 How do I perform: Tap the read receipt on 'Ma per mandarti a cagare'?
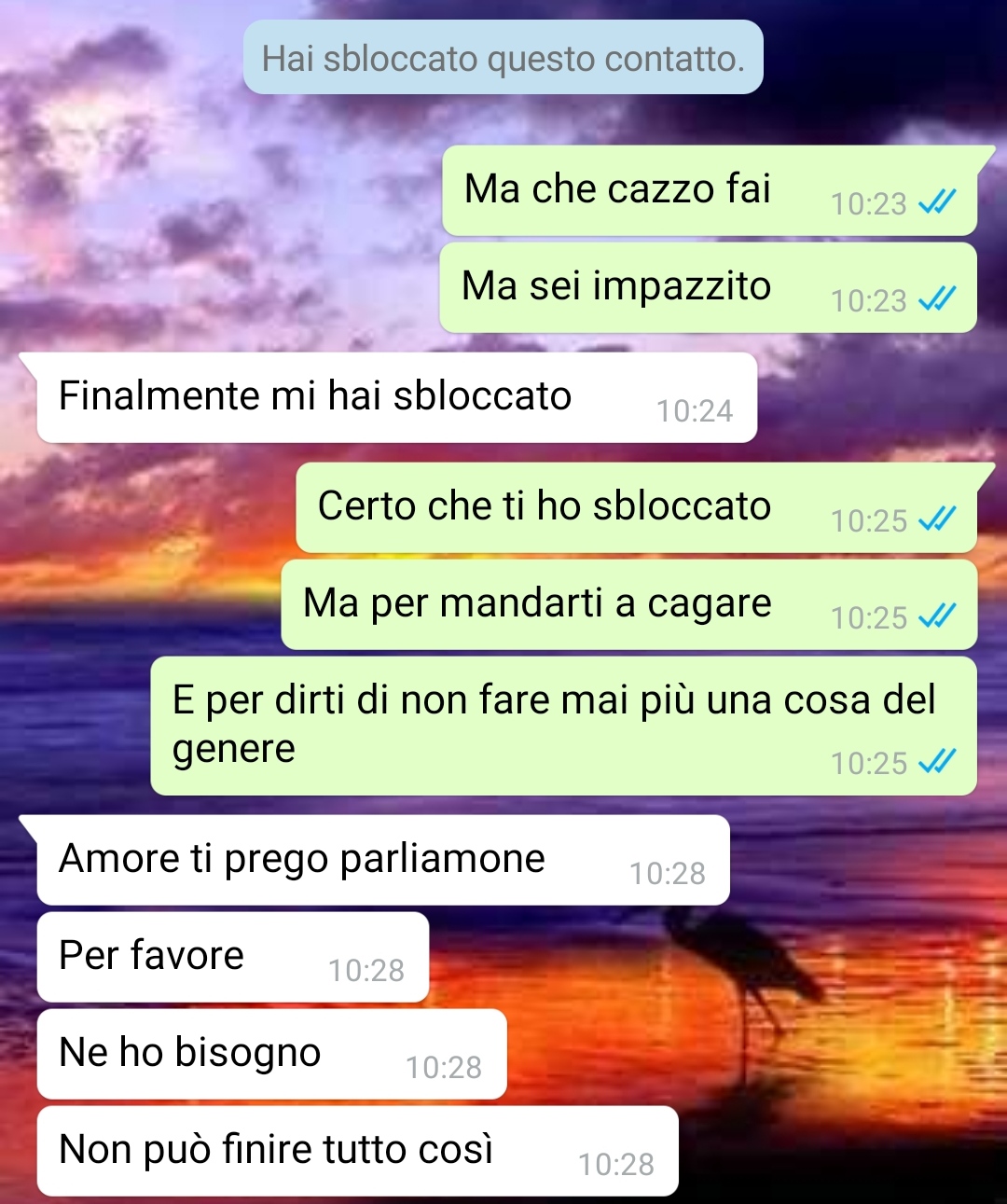click(x=937, y=616)
